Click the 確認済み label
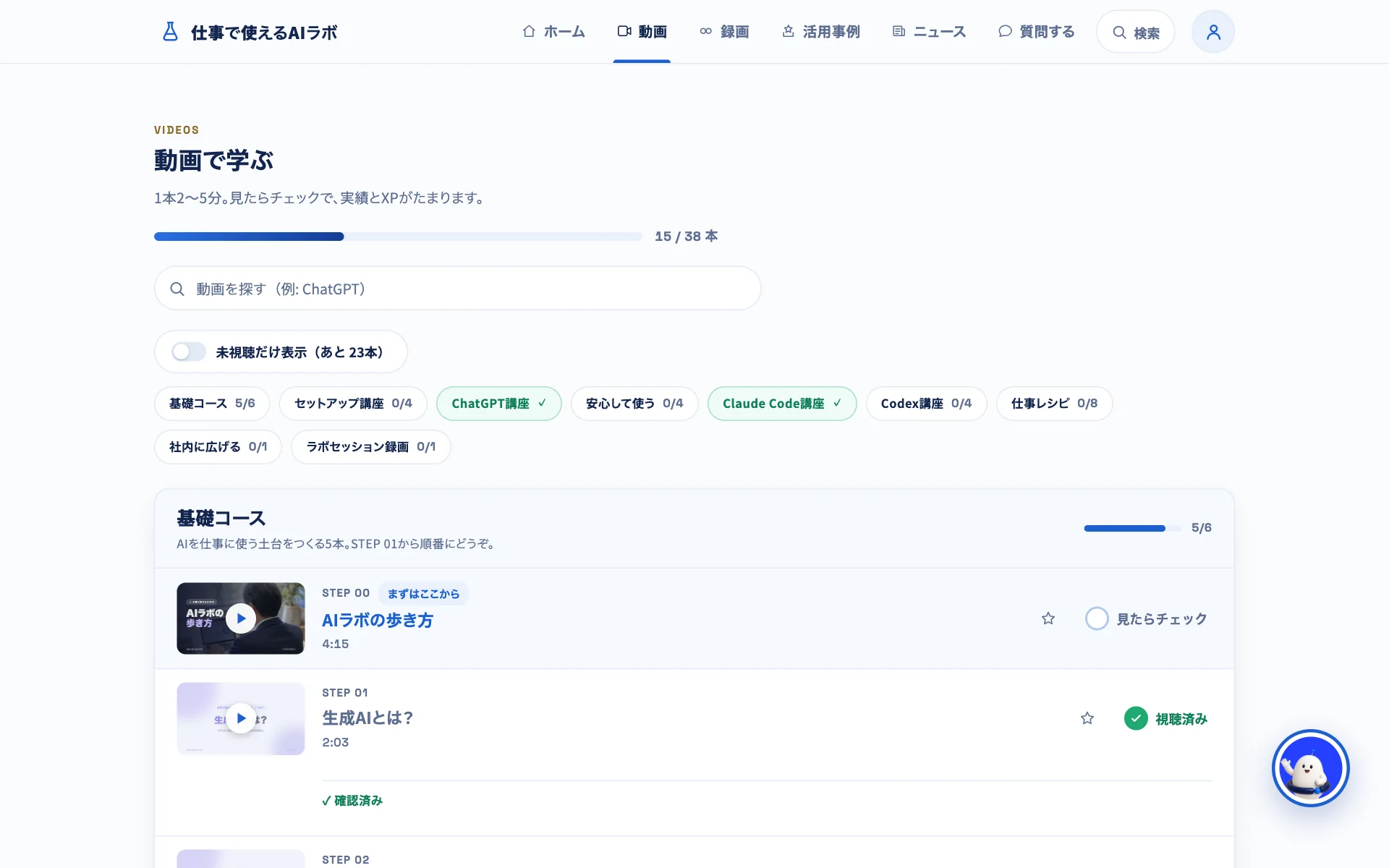This screenshot has height=868, width=1389. [352, 800]
